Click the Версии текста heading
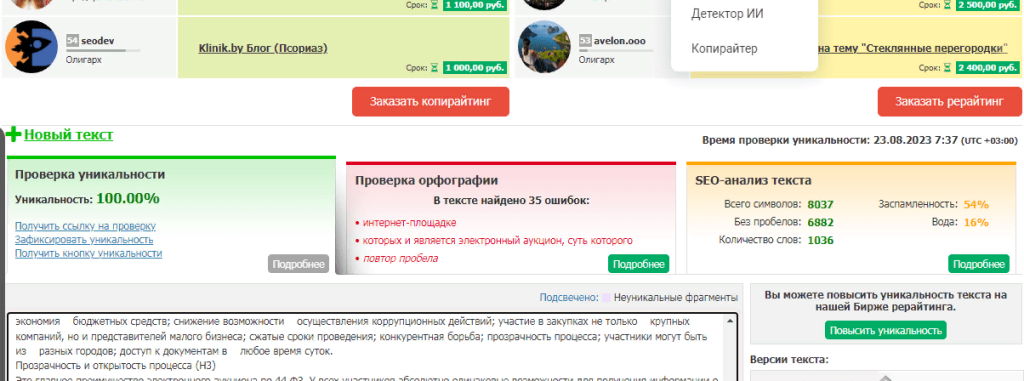 (x=789, y=359)
